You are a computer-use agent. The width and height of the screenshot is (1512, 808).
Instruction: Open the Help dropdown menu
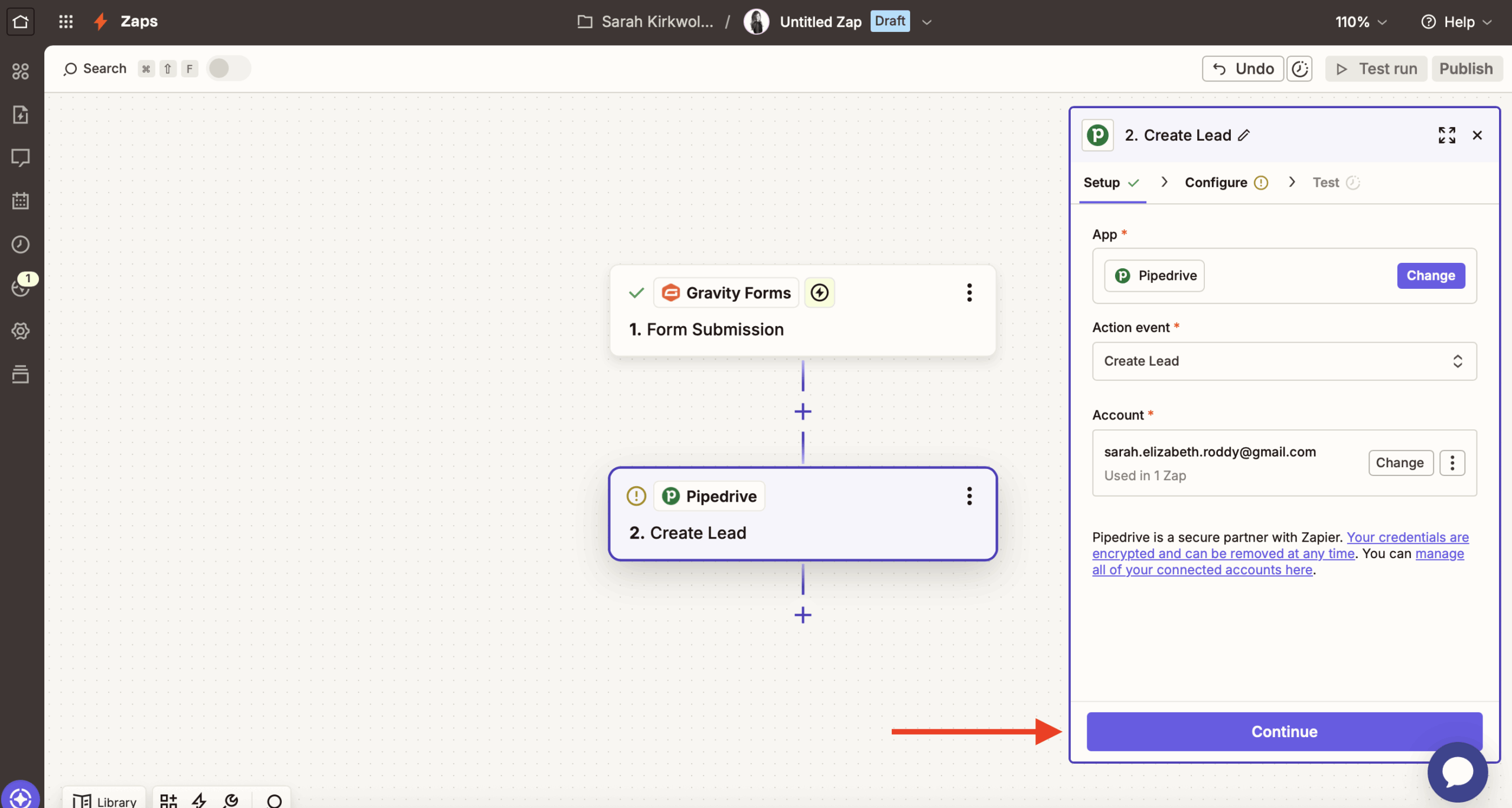1456,22
